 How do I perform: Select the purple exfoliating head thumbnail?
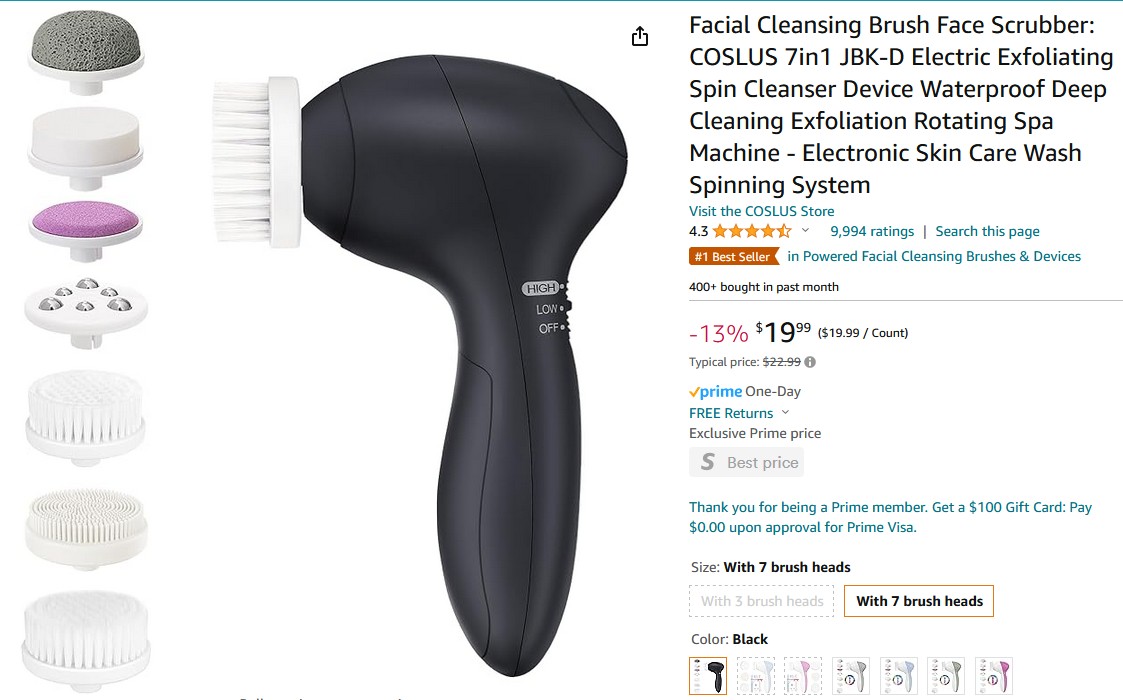(86, 229)
